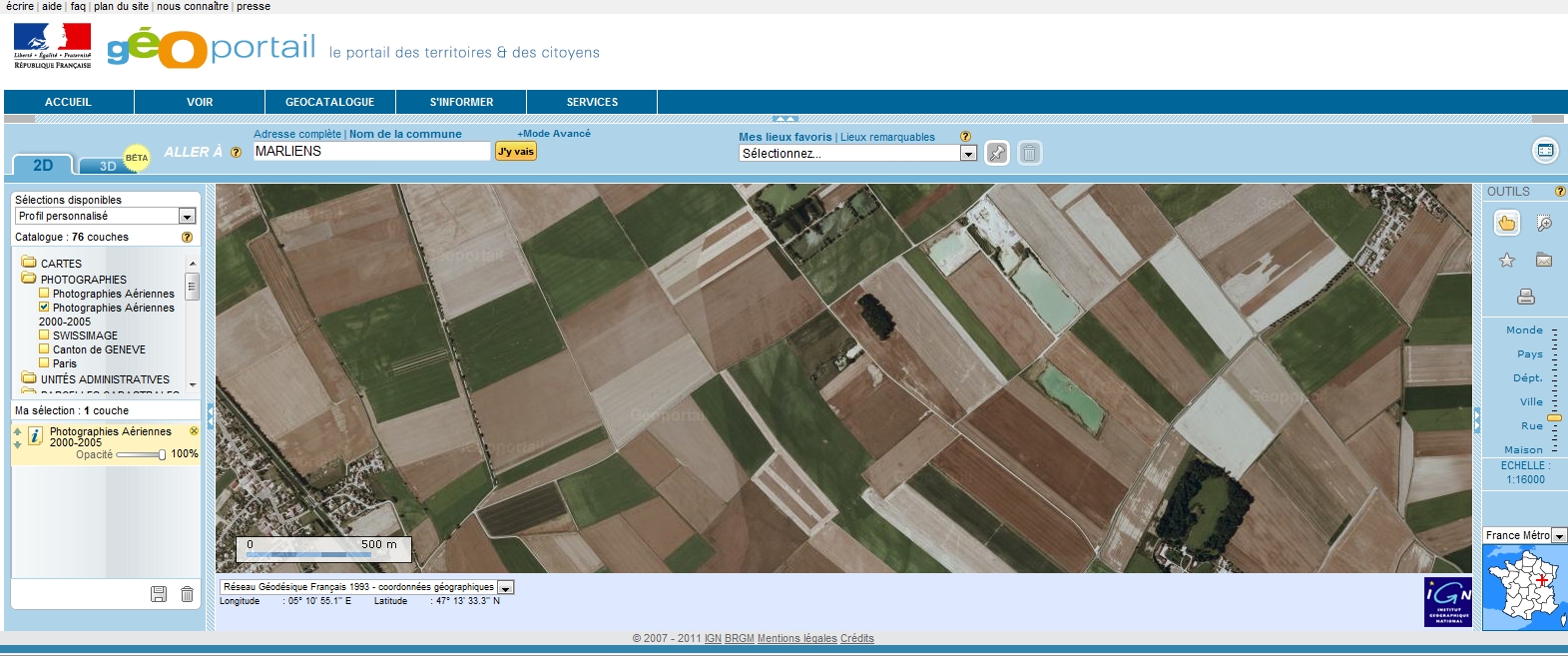This screenshot has height=656, width=1568.
Task: Open the Lieux remarquables link
Action: [x=887, y=137]
